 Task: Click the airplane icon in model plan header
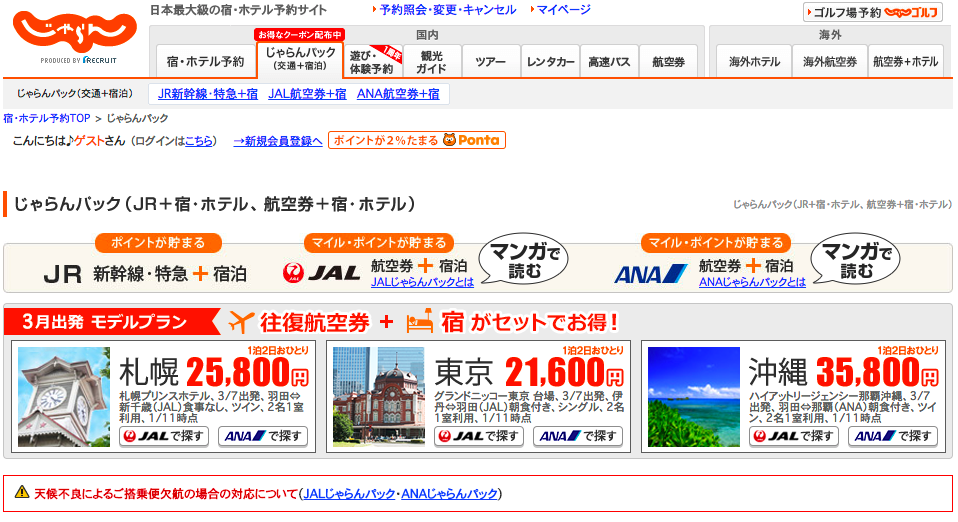coord(241,322)
